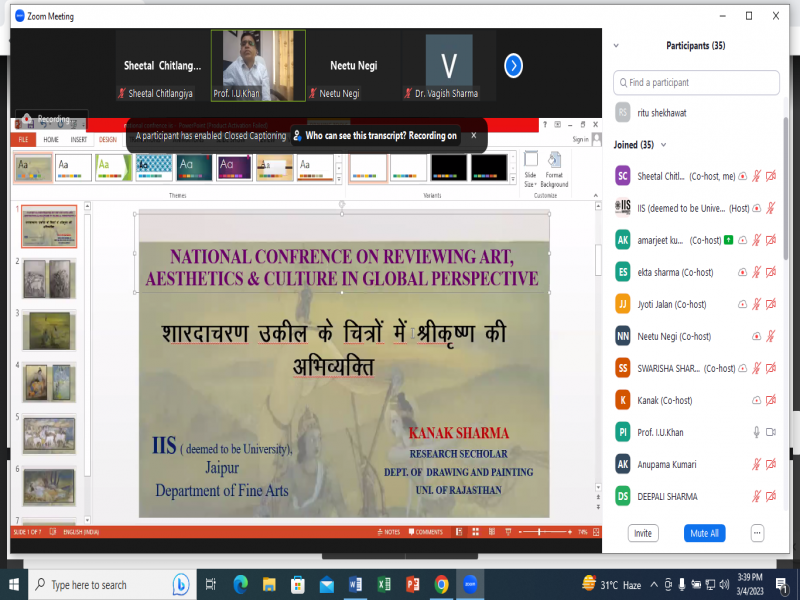The image size is (800, 600).
Task: Click DEEPALI SHARMA's disabled camera icon
Action: pos(771,496)
